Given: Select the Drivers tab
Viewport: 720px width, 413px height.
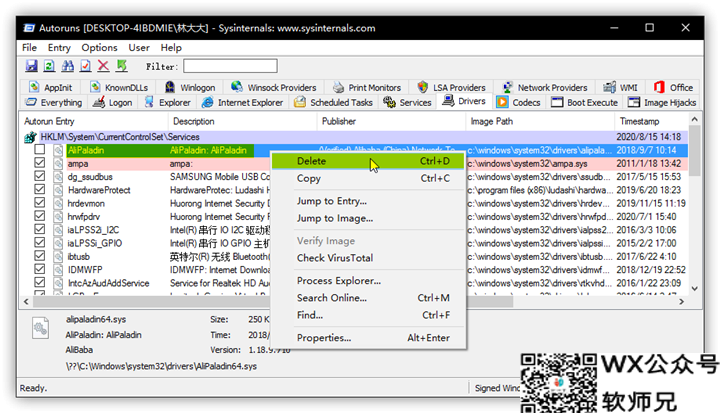Looking at the screenshot, I should (464, 101).
